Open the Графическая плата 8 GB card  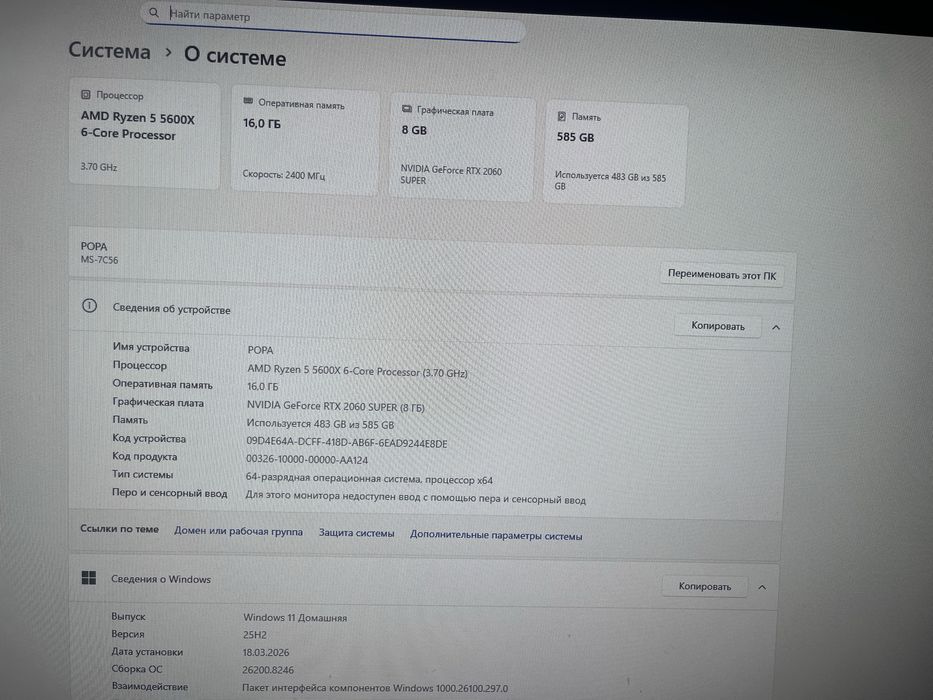[x=462, y=149]
